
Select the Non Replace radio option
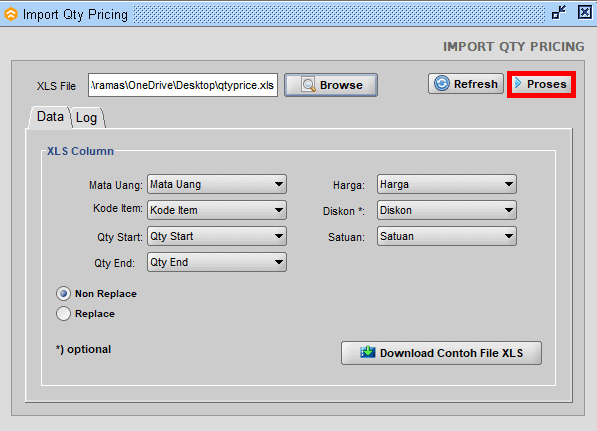click(63, 294)
